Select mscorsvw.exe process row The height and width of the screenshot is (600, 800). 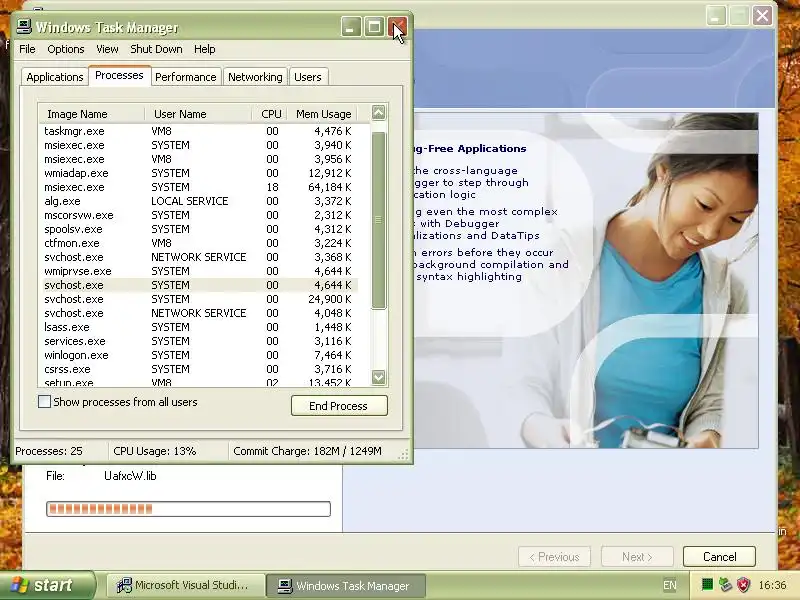(x=198, y=215)
